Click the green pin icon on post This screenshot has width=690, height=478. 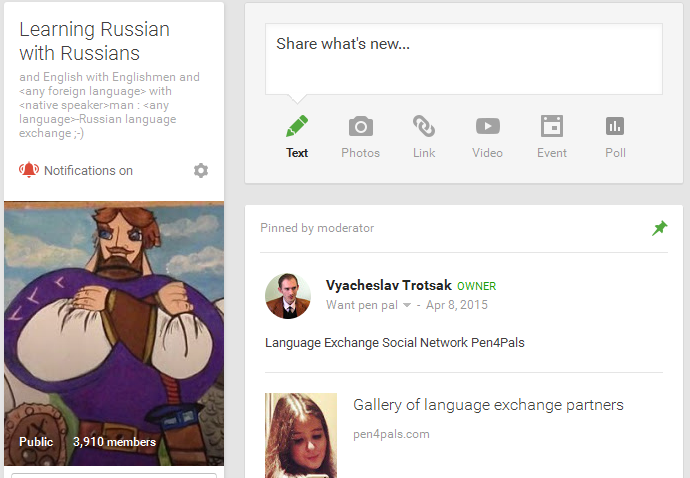[x=660, y=228]
